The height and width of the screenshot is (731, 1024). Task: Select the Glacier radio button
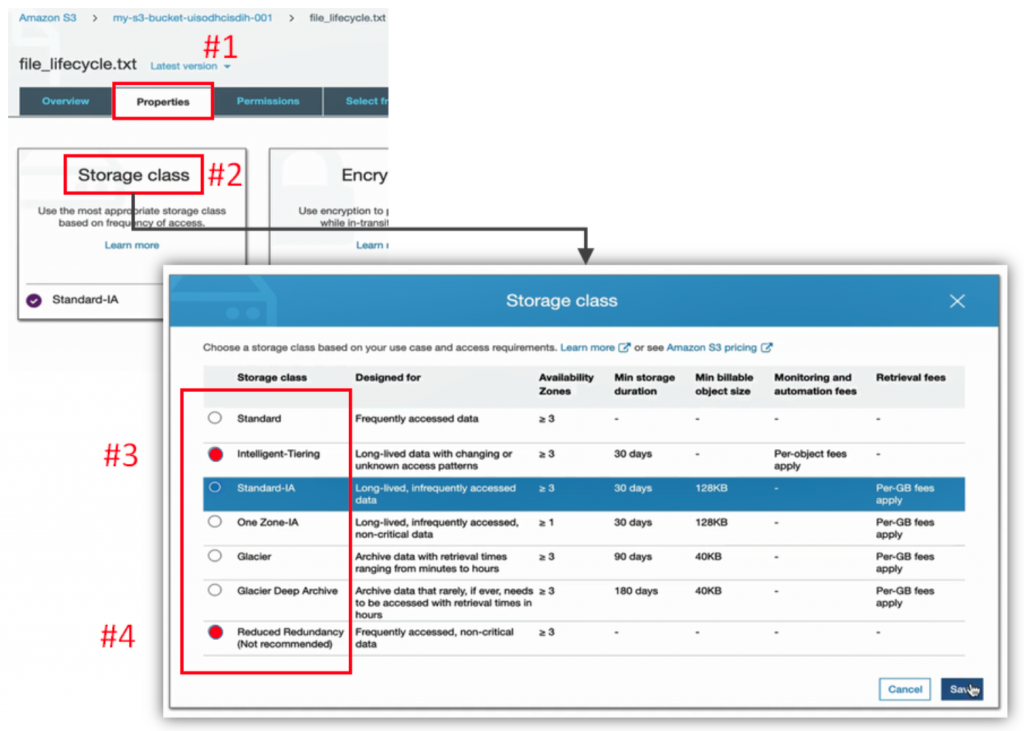(215, 556)
